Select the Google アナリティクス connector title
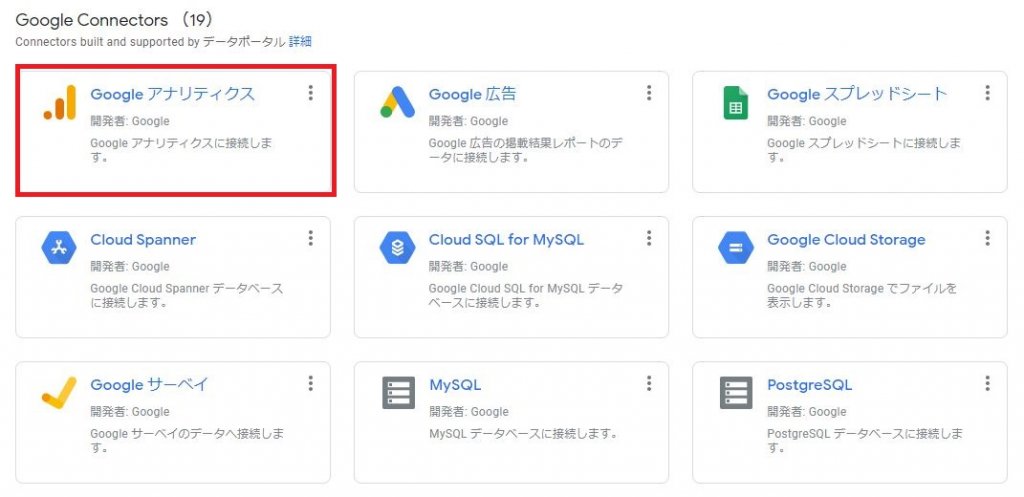1024x497 pixels. point(172,95)
